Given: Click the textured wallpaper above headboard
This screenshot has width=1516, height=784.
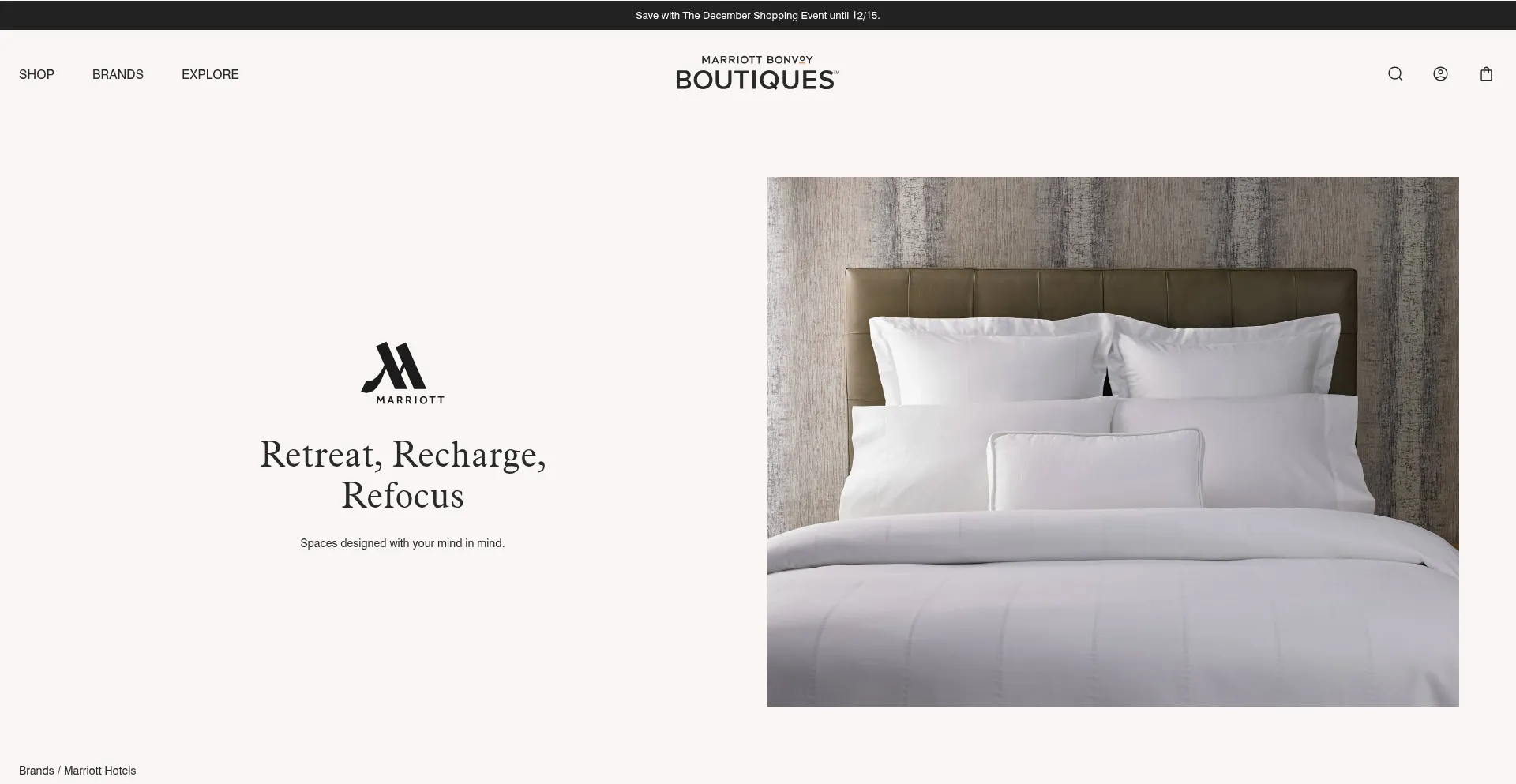Looking at the screenshot, I should [x=1113, y=222].
